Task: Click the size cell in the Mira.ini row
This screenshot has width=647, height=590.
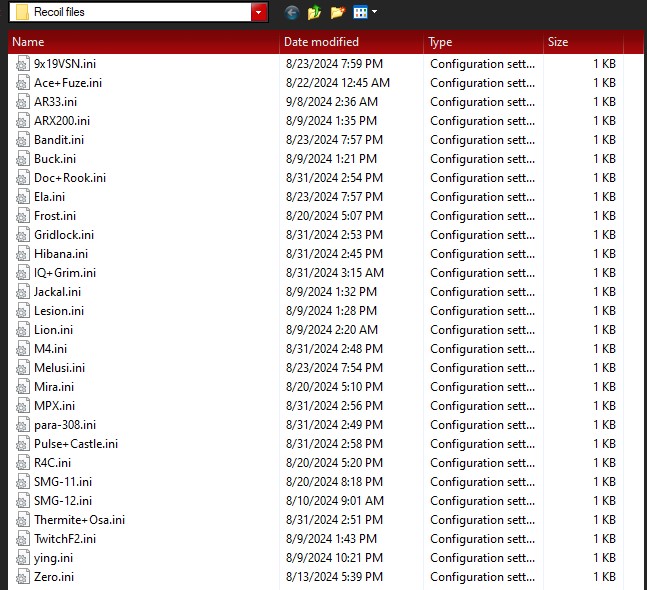Action: pyautogui.click(x=604, y=386)
